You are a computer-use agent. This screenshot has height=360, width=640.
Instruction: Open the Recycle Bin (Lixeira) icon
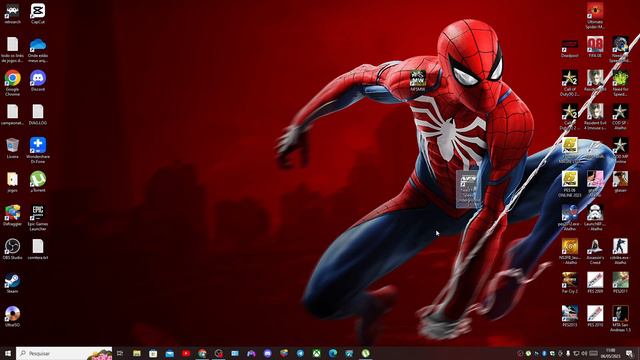[x=12, y=148]
